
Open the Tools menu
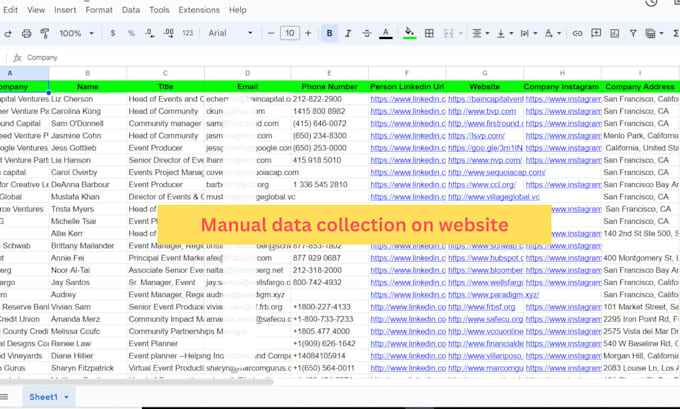pyautogui.click(x=159, y=10)
